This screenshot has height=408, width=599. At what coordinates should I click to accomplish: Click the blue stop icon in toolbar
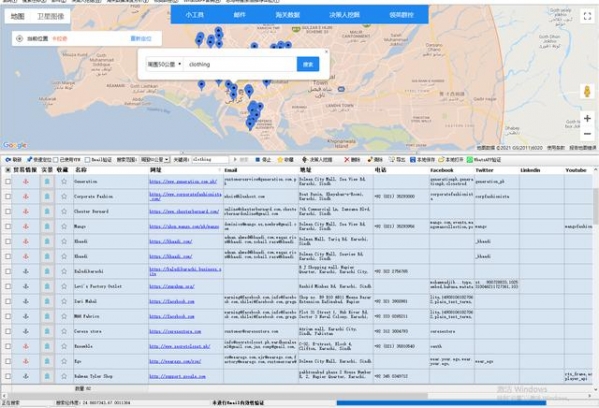click(258, 160)
